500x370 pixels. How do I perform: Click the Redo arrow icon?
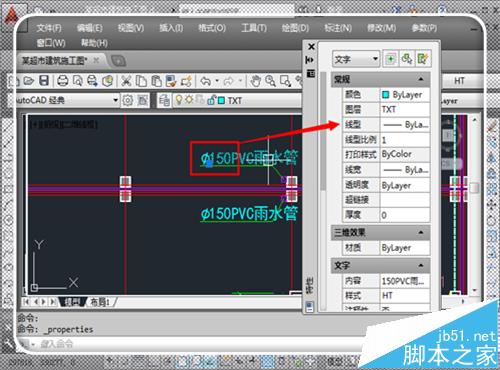[x=229, y=81]
